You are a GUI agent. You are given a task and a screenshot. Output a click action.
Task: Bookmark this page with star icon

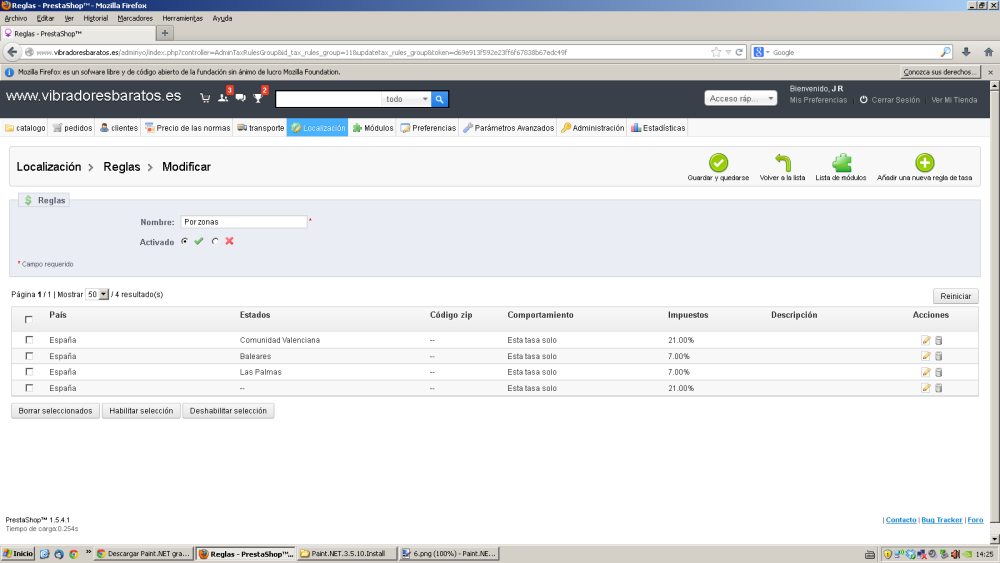pos(716,52)
